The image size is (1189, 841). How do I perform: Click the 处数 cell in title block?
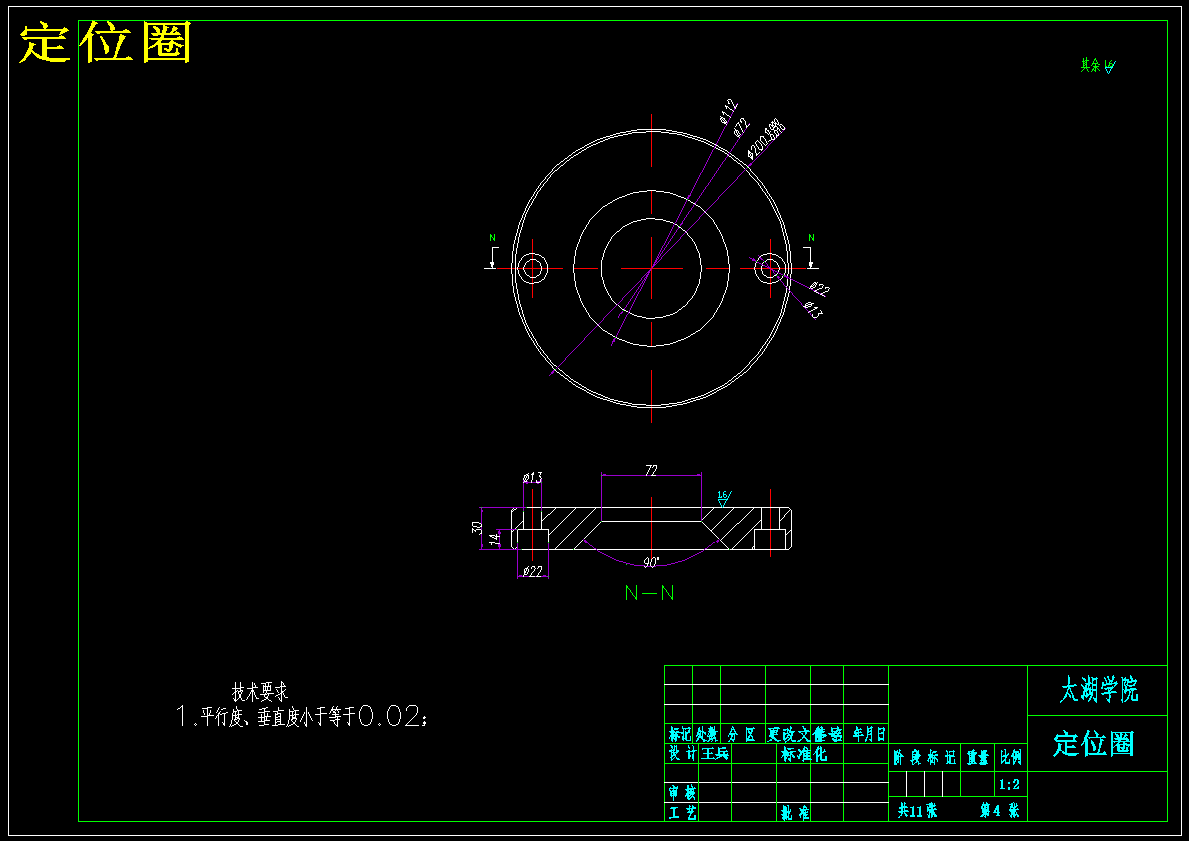pos(707,734)
